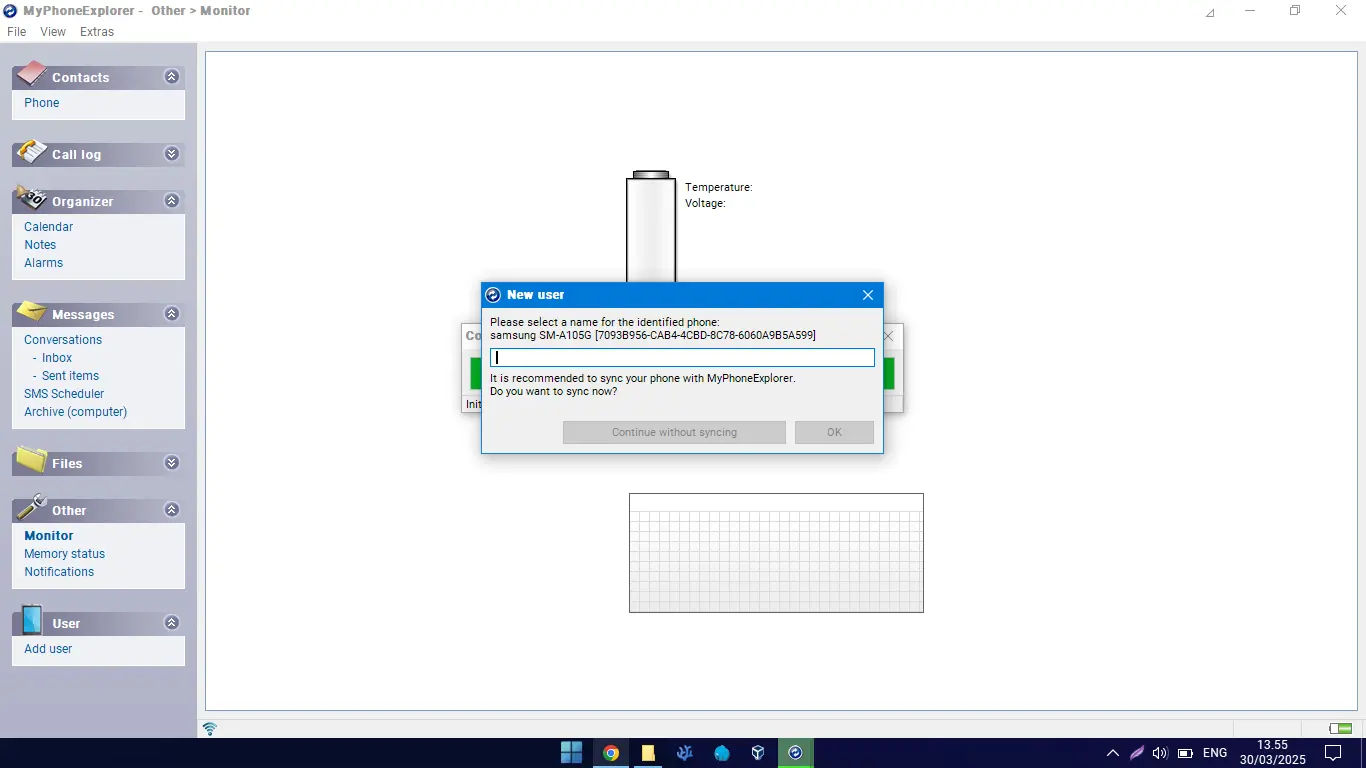This screenshot has width=1366, height=768.
Task: Click the Wi-Fi connection status icon
Action: tap(210, 728)
